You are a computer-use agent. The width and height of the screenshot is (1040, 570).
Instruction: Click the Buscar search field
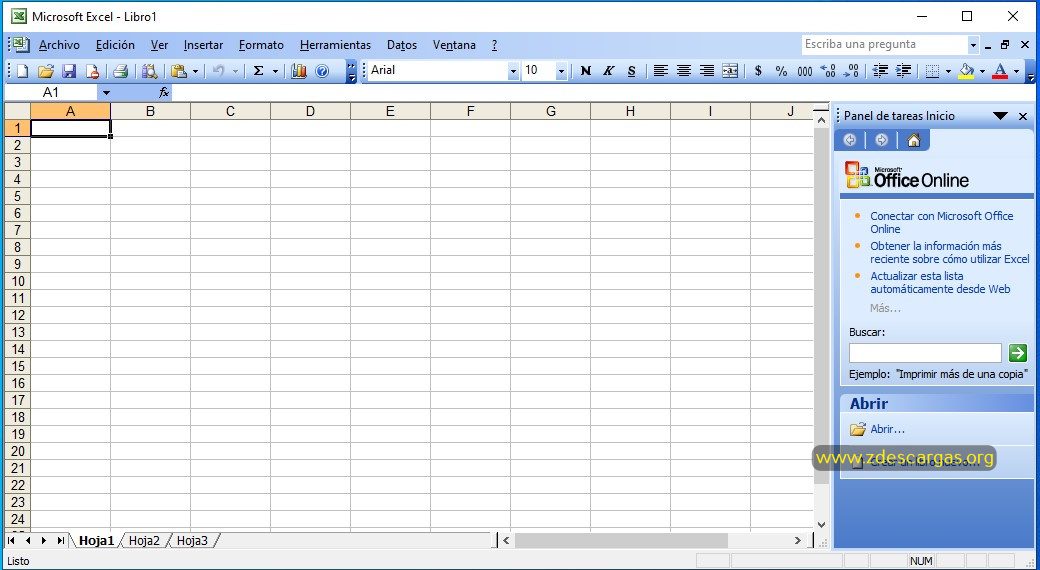[925, 353]
